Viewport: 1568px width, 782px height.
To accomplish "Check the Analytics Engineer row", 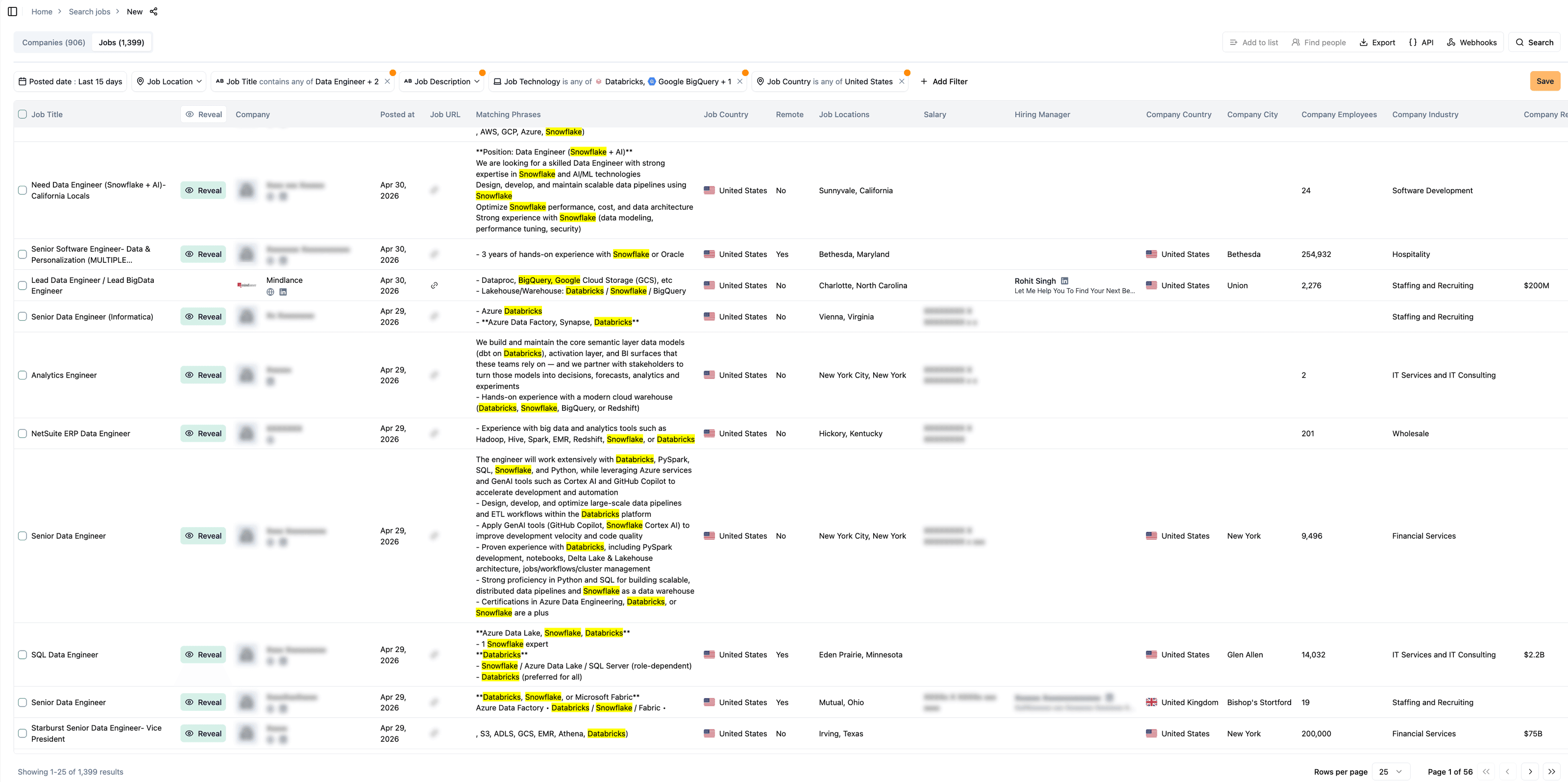I will pyautogui.click(x=23, y=375).
